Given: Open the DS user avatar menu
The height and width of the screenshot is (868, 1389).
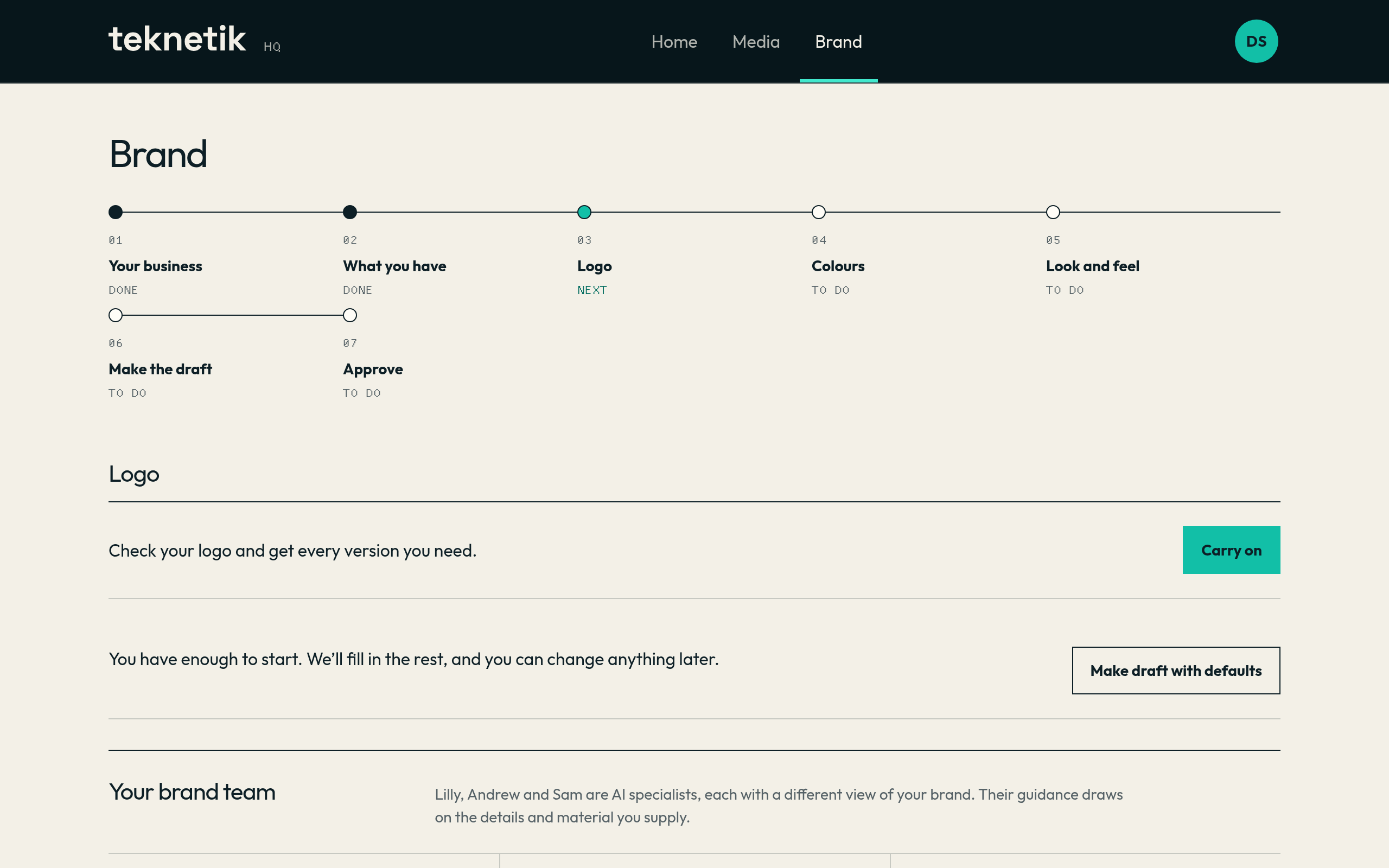Looking at the screenshot, I should click(1256, 41).
